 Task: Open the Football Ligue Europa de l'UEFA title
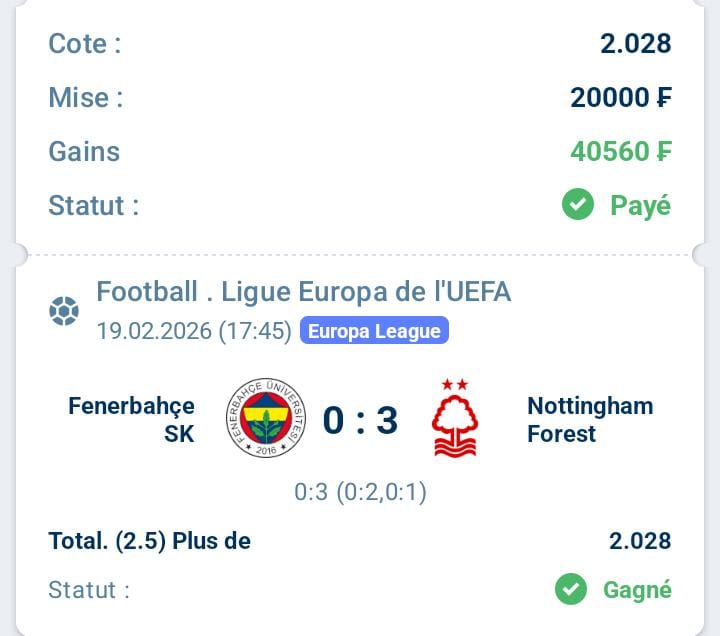(303, 292)
